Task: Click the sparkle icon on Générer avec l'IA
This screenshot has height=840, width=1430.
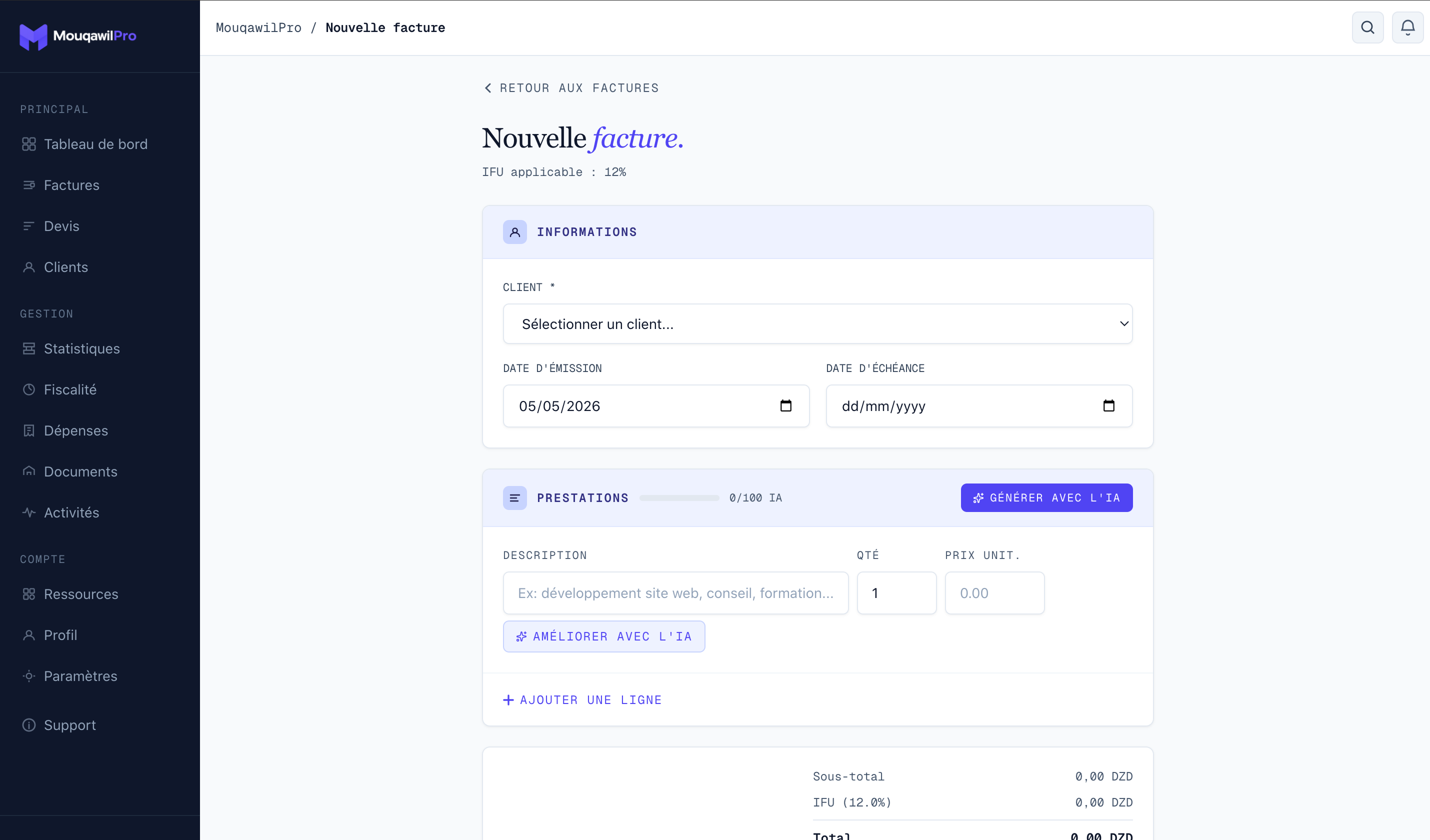Action: tap(978, 498)
